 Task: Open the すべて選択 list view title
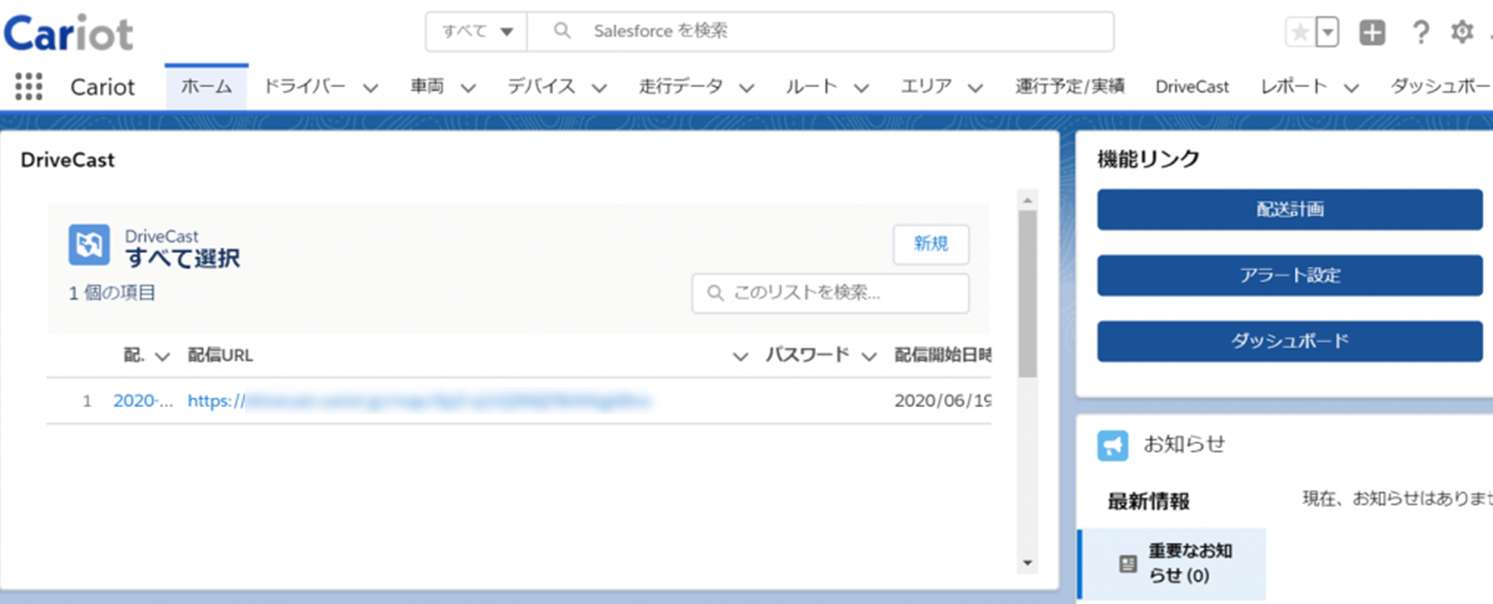[x=182, y=259]
